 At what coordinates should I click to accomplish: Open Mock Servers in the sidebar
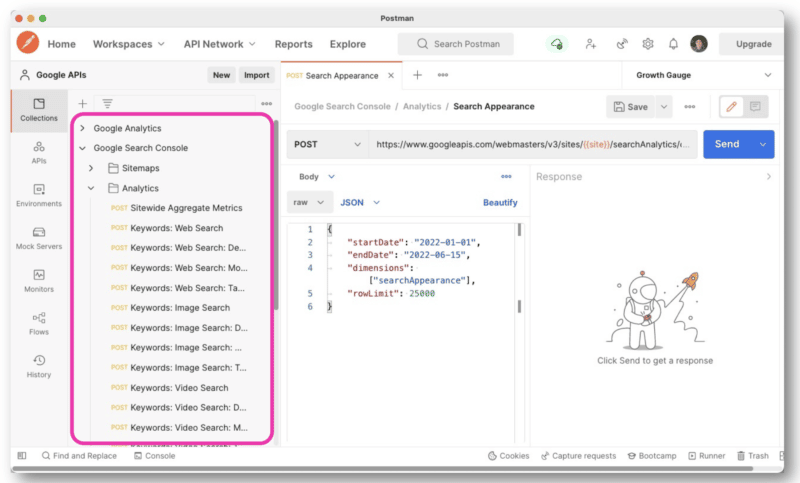[39, 237]
